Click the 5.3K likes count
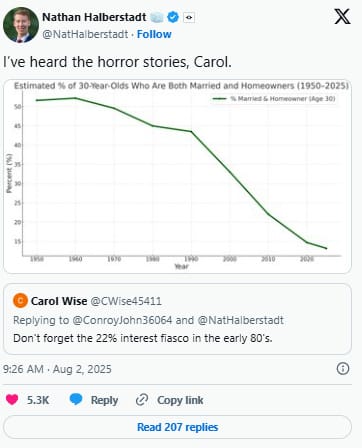 [38, 400]
